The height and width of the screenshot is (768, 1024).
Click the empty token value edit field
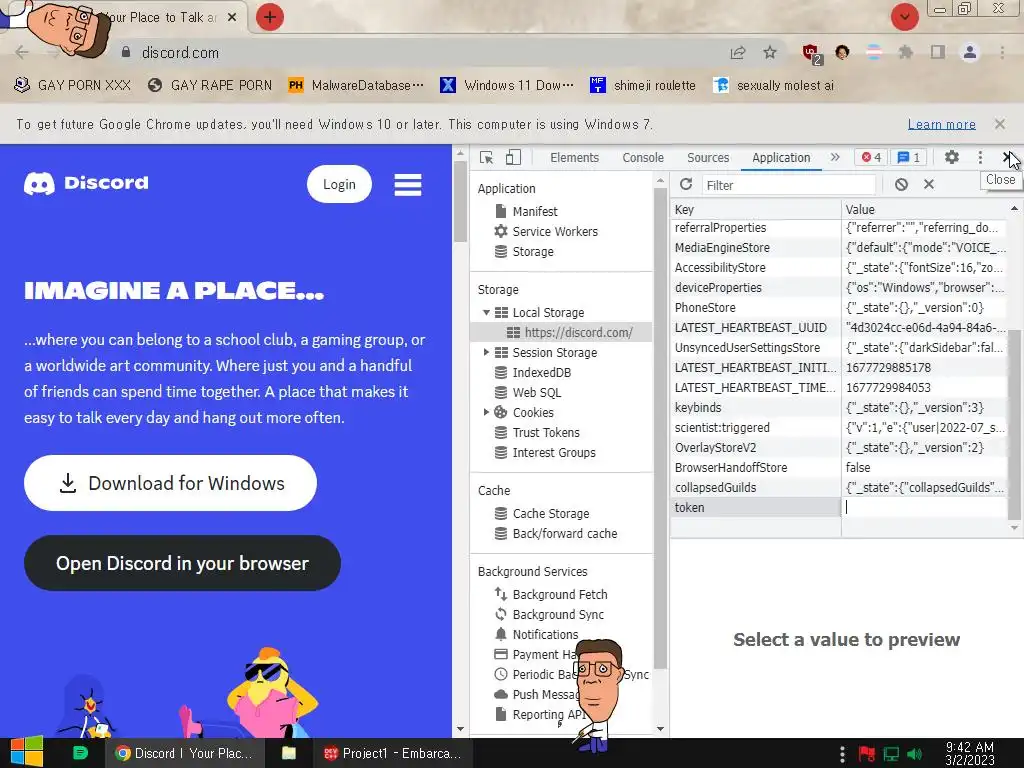924,507
